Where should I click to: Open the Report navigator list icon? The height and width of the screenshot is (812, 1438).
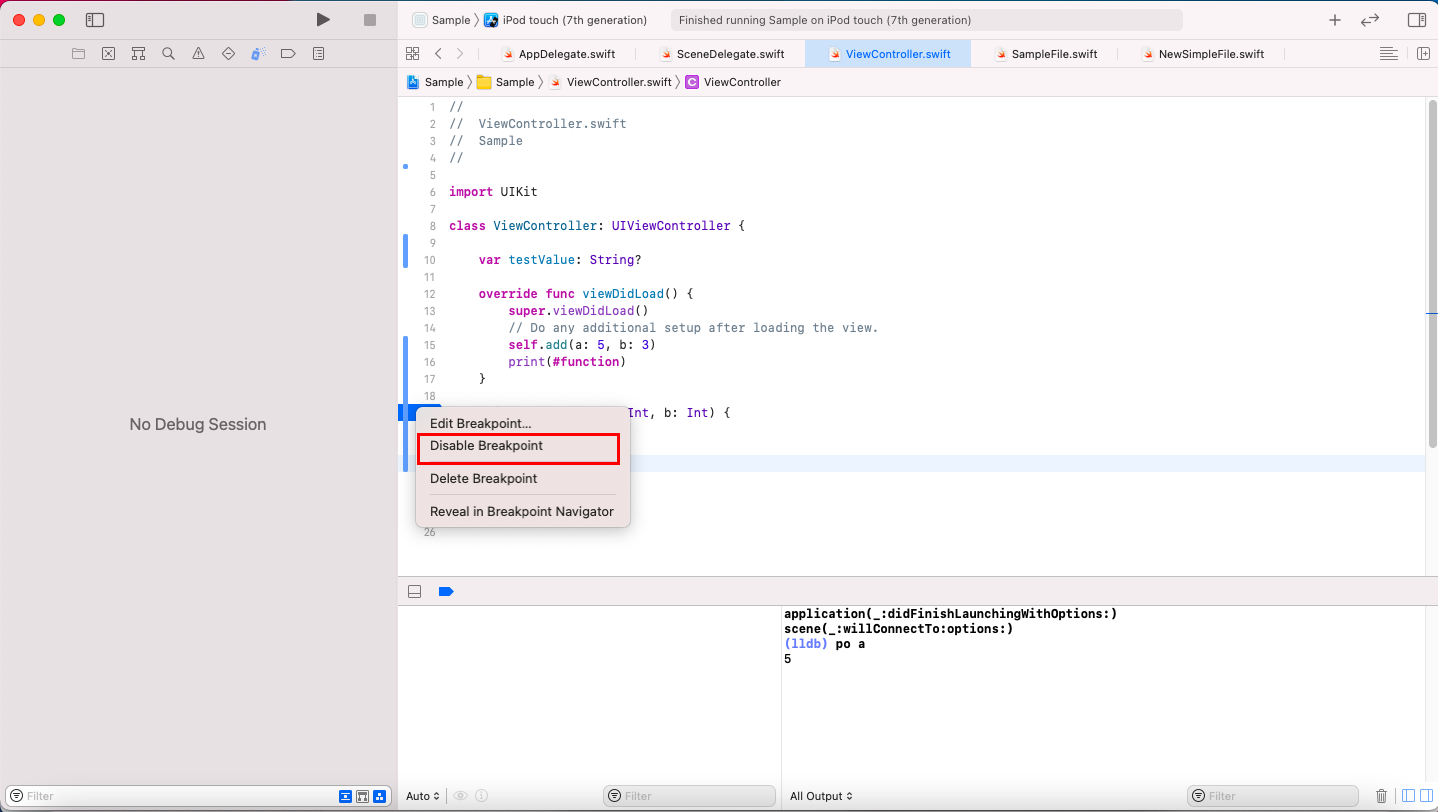pyautogui.click(x=318, y=53)
